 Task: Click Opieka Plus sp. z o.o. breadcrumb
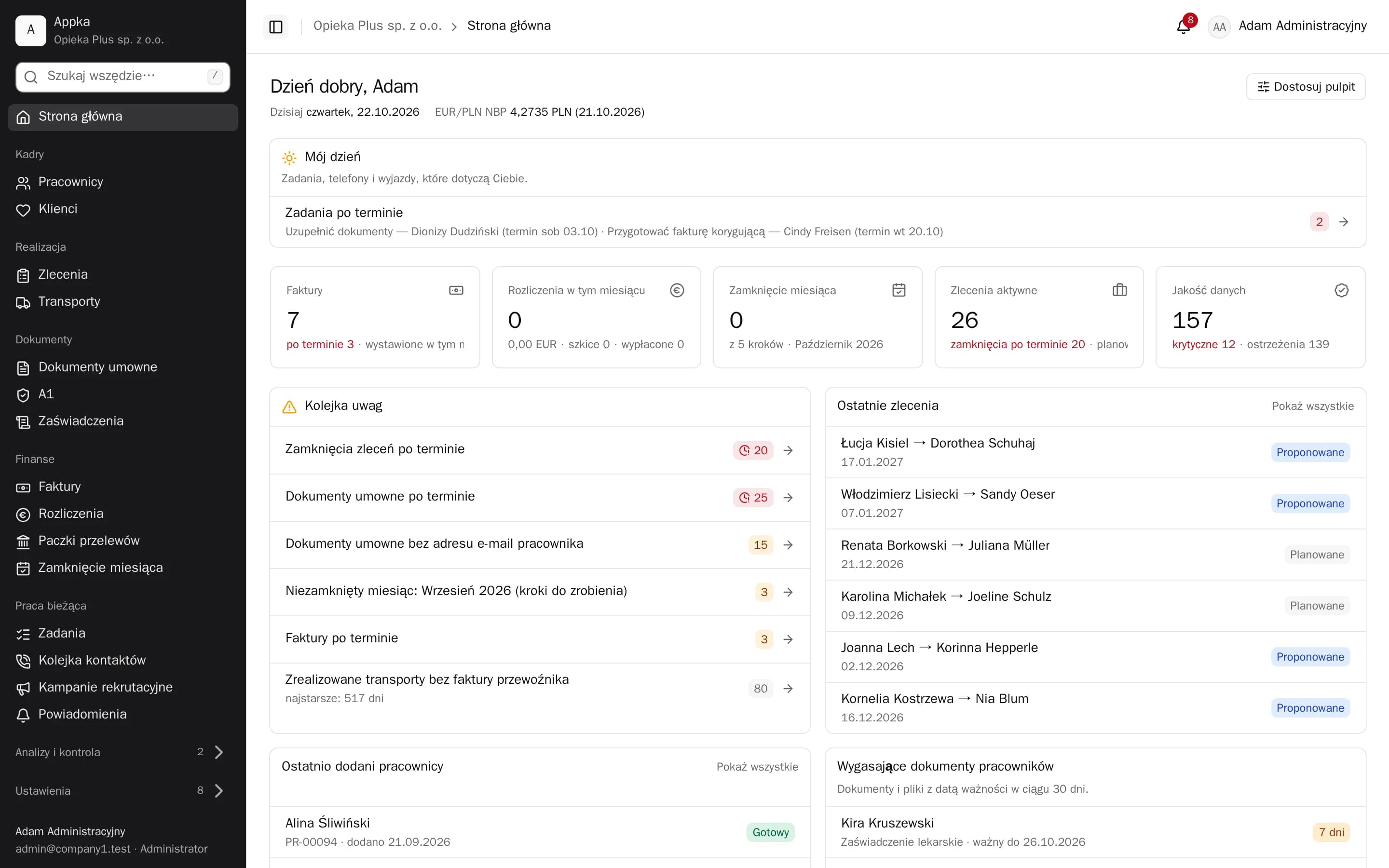[377, 26]
